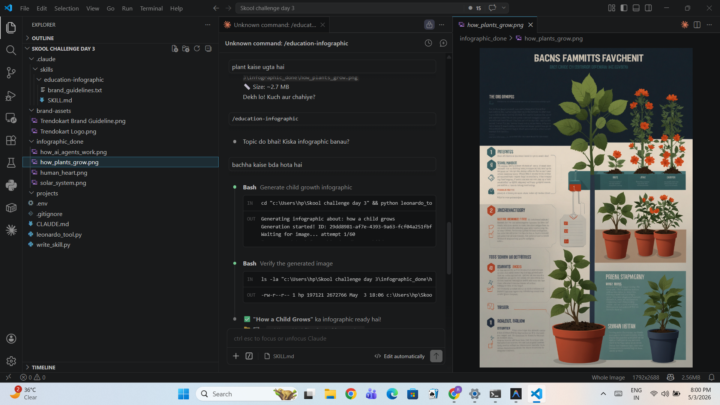Open the Remote Explorer view
720x405 pixels.
click(x=11, y=118)
